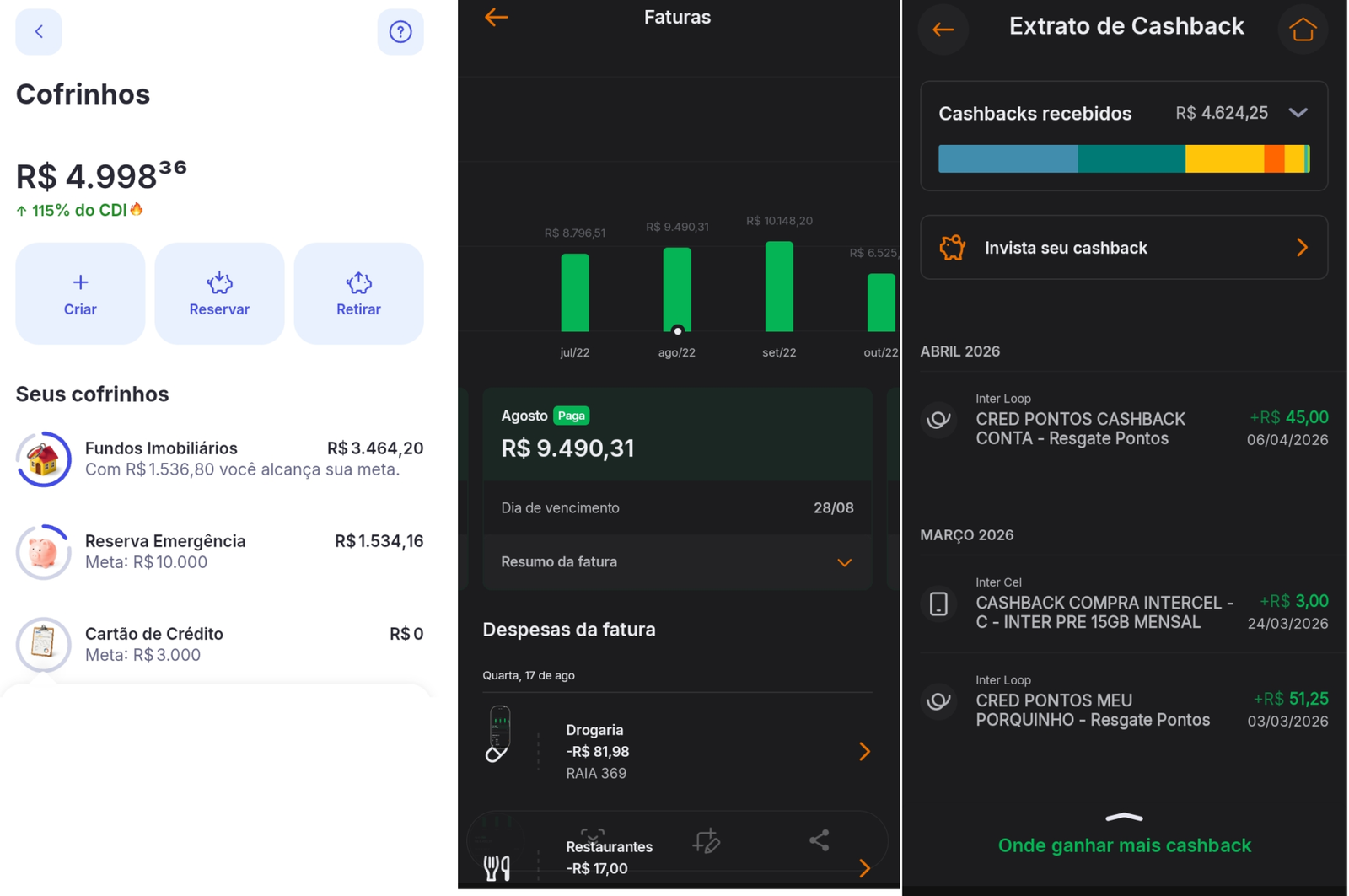The height and width of the screenshot is (896, 1349).
Task: Go back from Extrato de Cashback
Action: [x=943, y=30]
